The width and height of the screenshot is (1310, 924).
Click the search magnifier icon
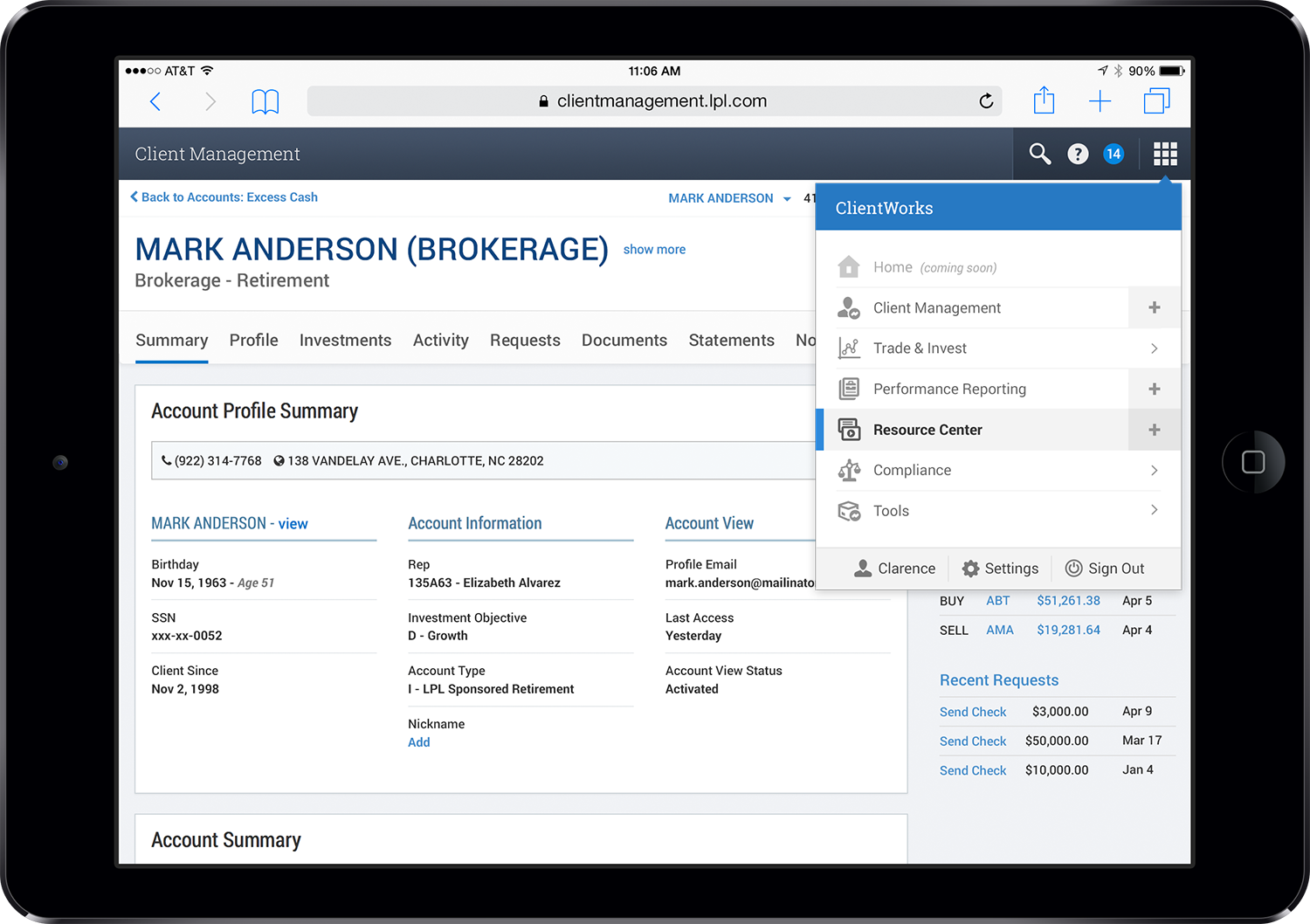click(1039, 155)
